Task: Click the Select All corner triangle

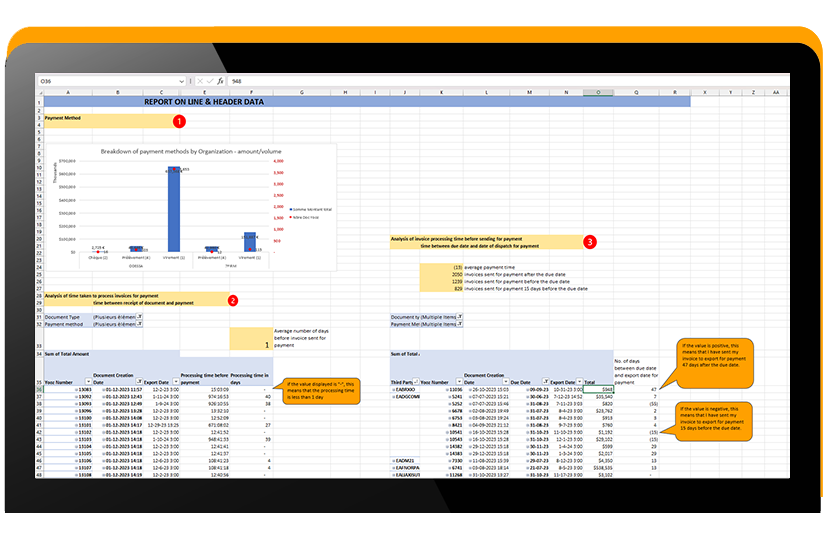Action: point(40,92)
